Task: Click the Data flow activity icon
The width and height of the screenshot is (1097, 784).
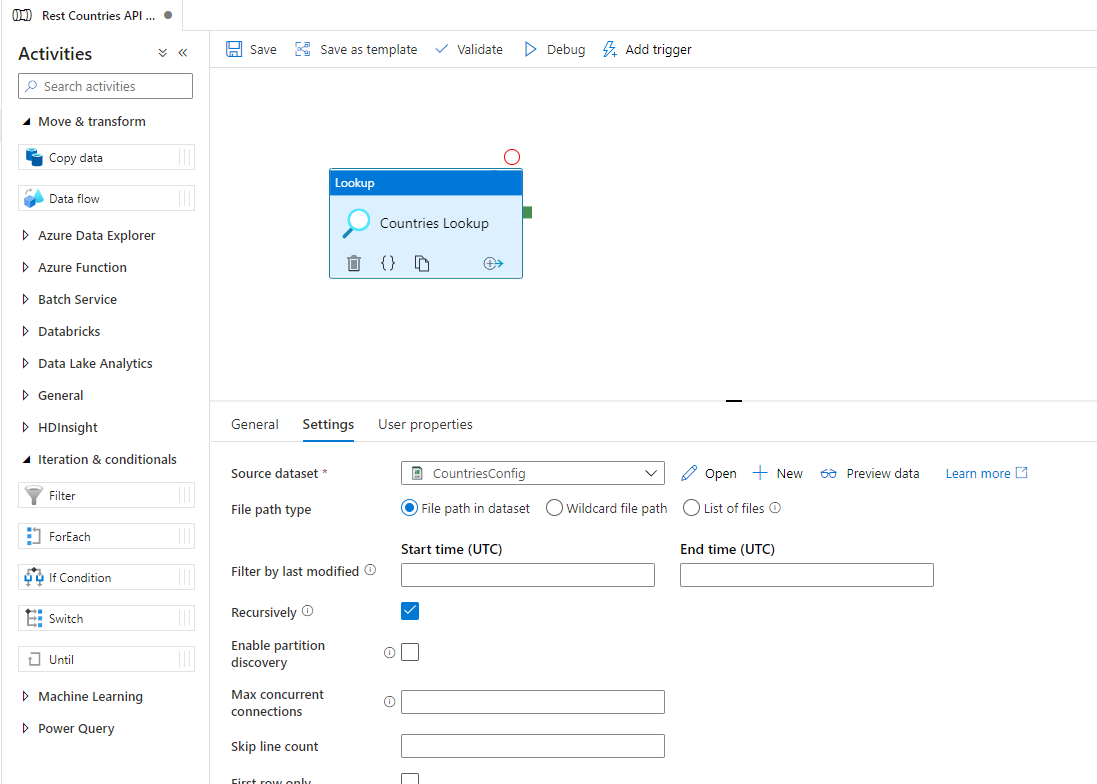Action: [x=34, y=198]
